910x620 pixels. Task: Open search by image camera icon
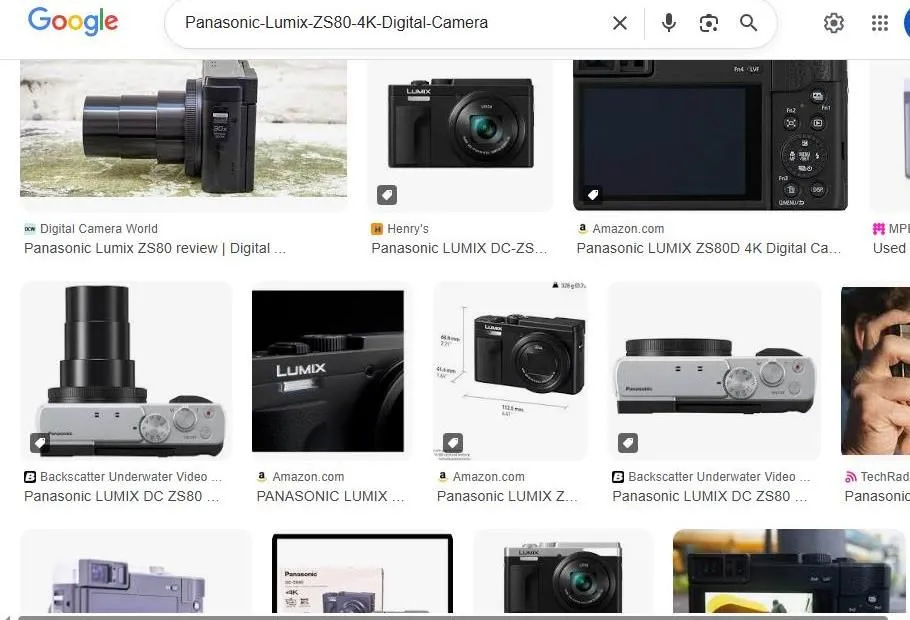(709, 23)
